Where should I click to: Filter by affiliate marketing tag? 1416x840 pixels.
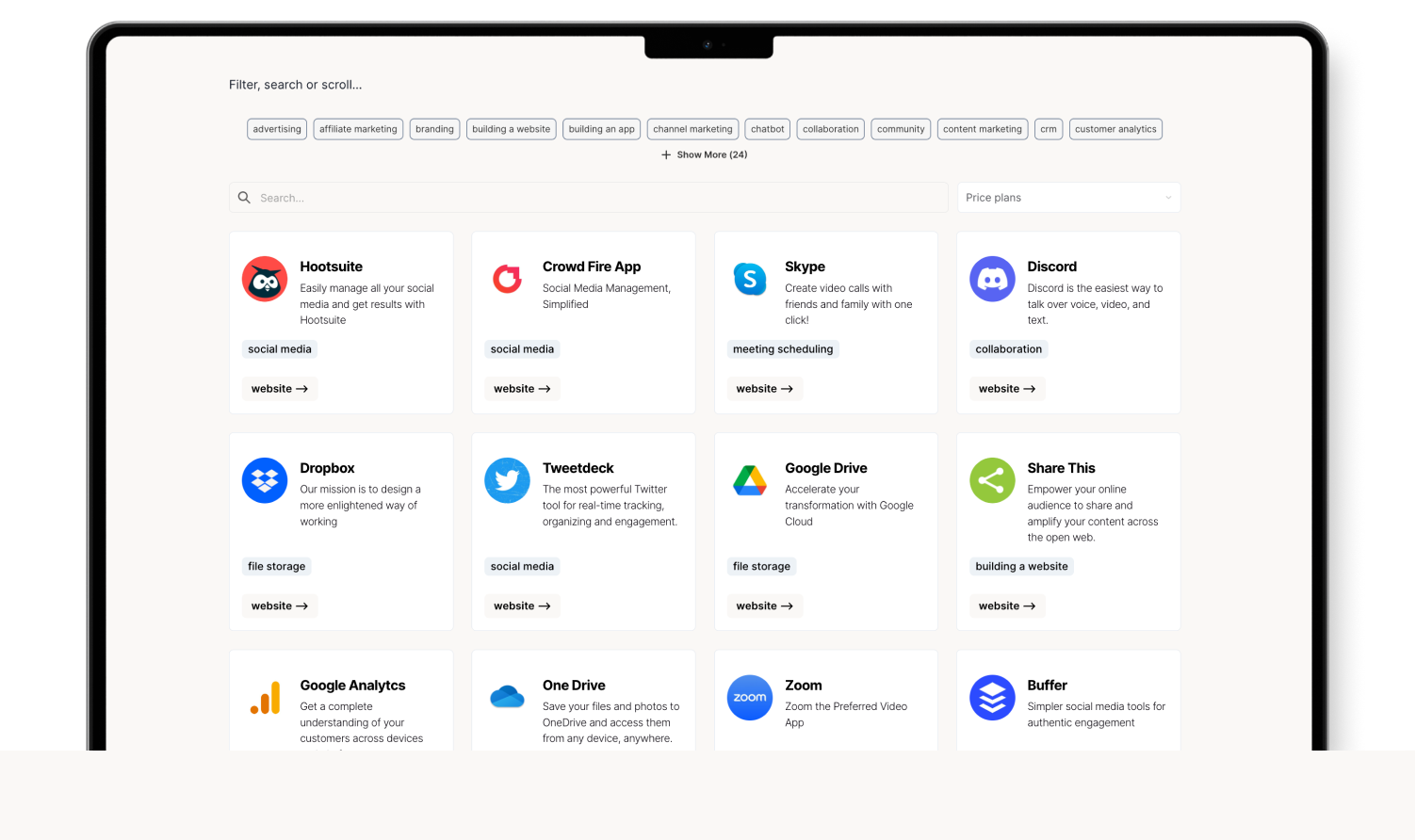click(358, 129)
